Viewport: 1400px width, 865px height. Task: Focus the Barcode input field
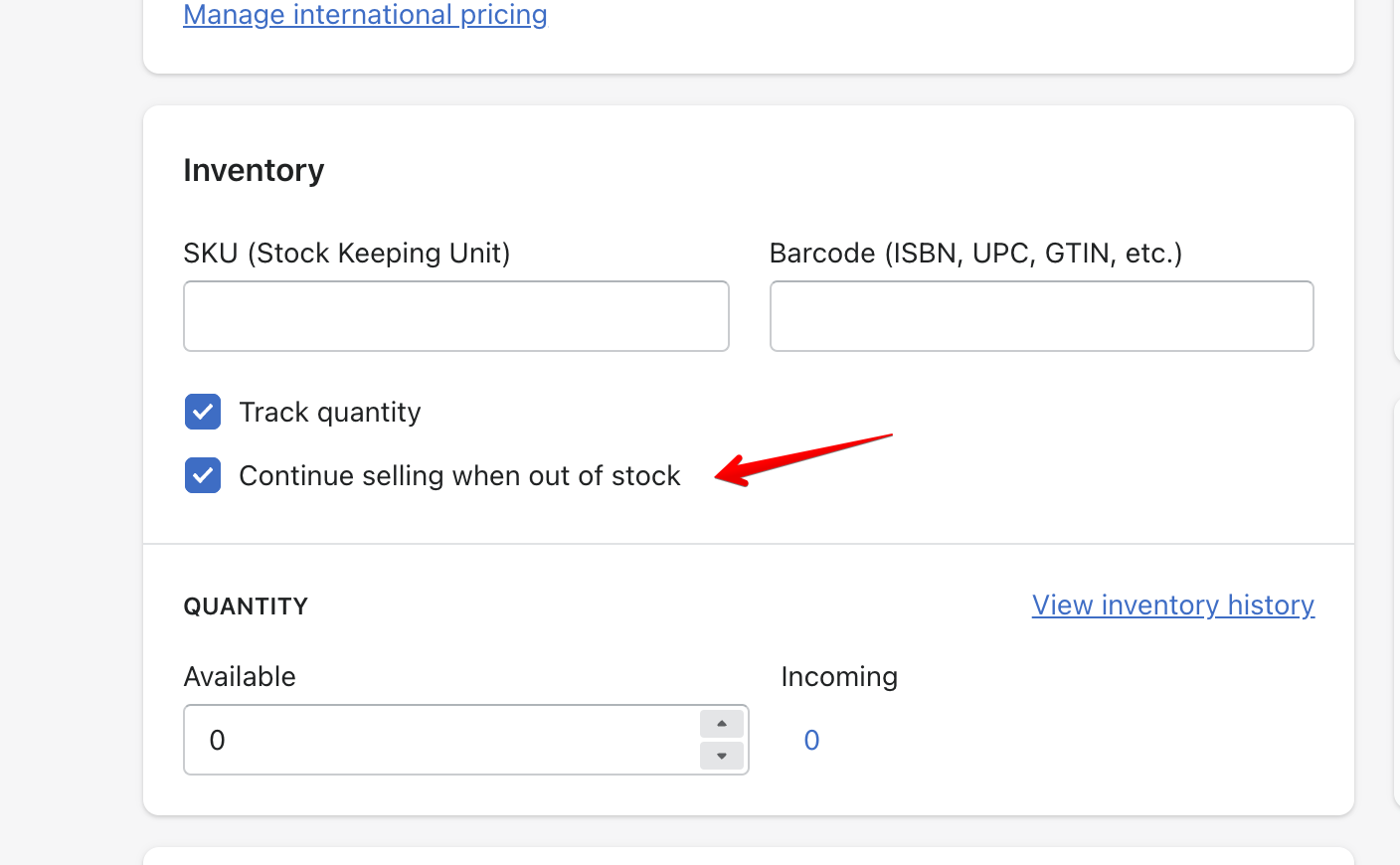pyautogui.click(x=1041, y=316)
